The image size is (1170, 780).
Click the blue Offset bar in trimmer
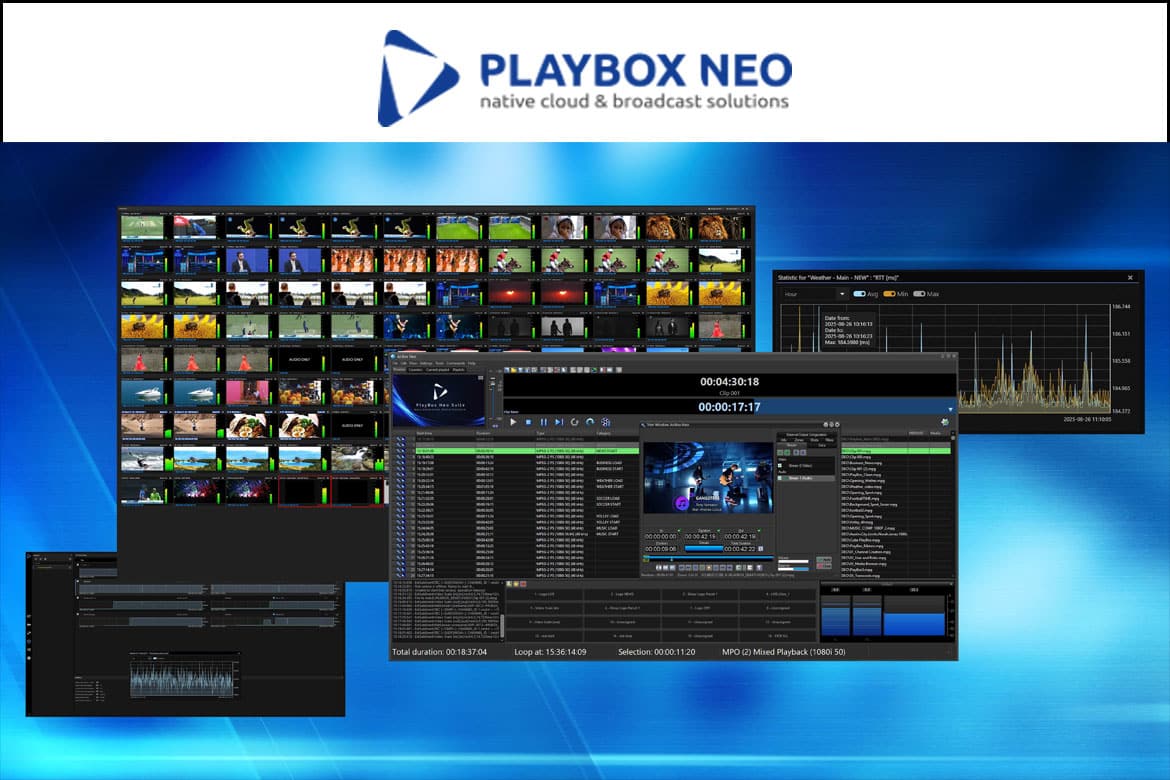[x=704, y=549]
